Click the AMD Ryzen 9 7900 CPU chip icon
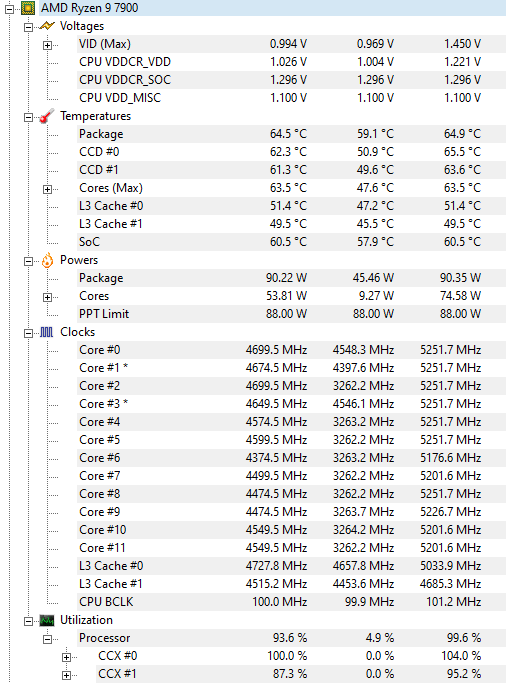The image size is (506, 683). (x=28, y=8)
